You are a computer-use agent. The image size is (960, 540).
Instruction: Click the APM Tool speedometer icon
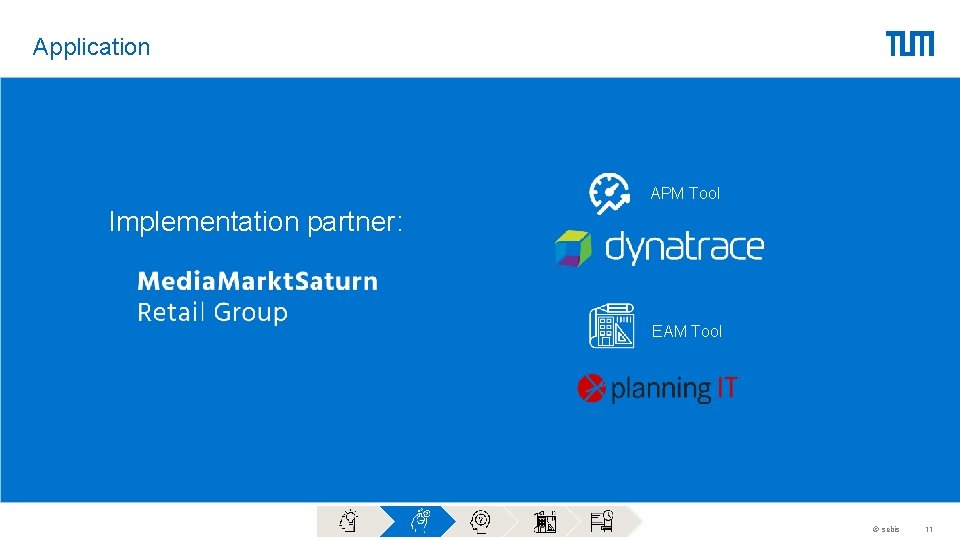pos(609,193)
